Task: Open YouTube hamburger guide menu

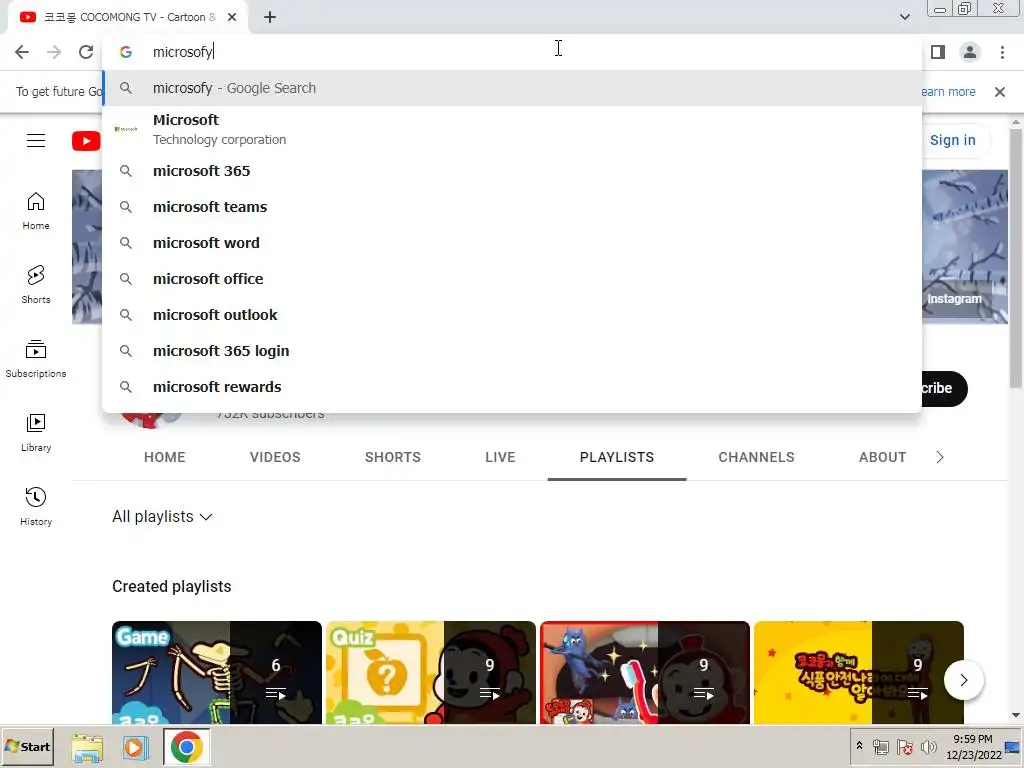Action: pyautogui.click(x=36, y=140)
